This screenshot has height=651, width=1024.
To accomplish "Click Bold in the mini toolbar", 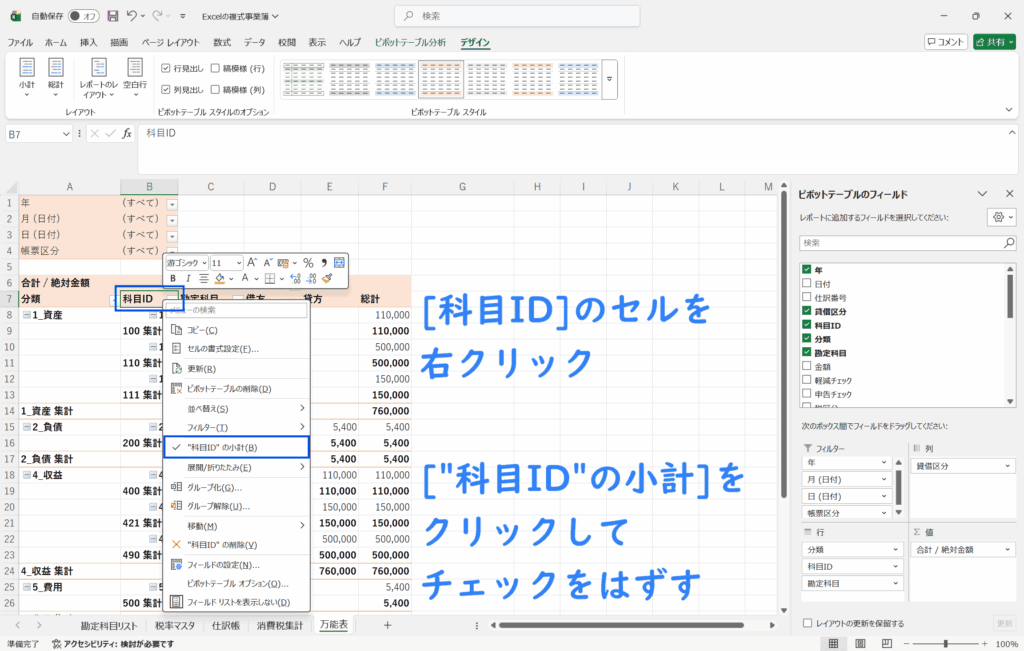I will 173,279.
